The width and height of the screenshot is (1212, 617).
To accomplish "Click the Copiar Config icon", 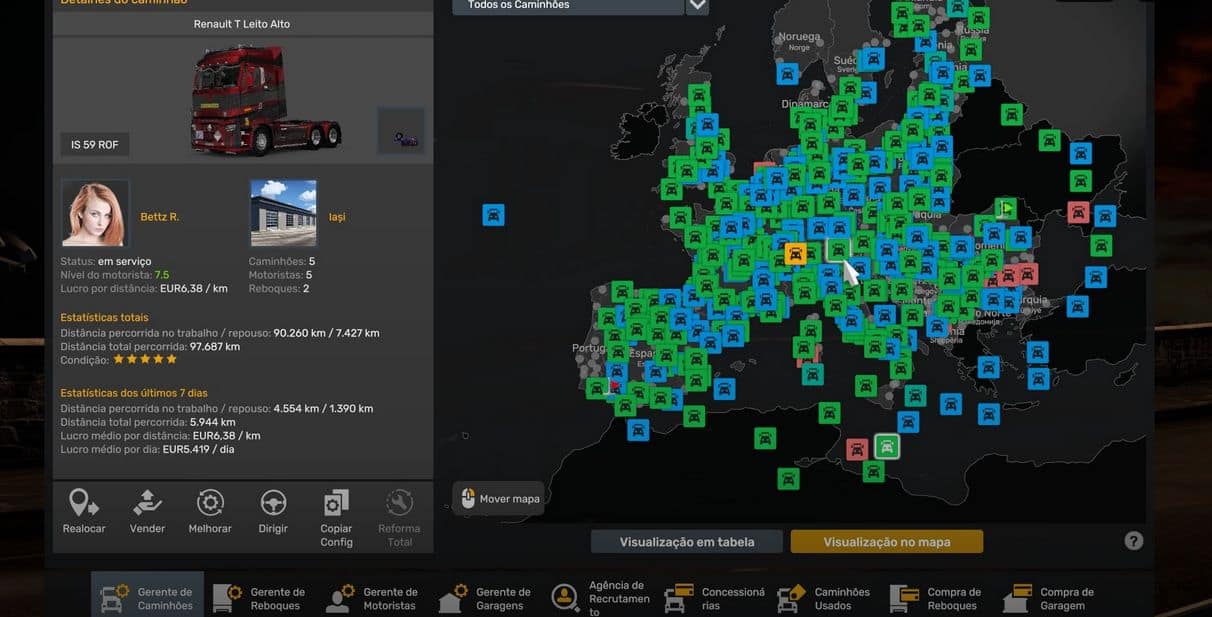I will (x=336, y=504).
